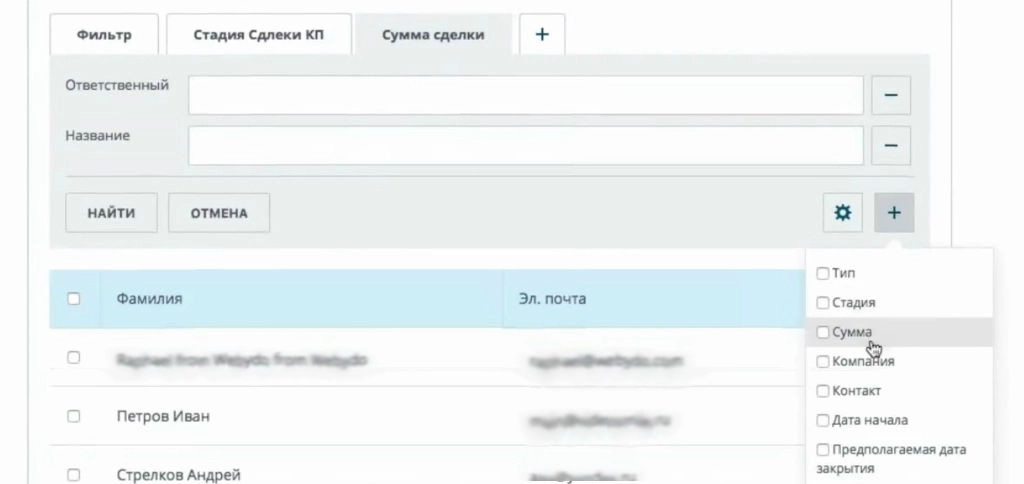Select the Сумма сделки tab
Screen dimensions: 1024x484
click(x=433, y=35)
